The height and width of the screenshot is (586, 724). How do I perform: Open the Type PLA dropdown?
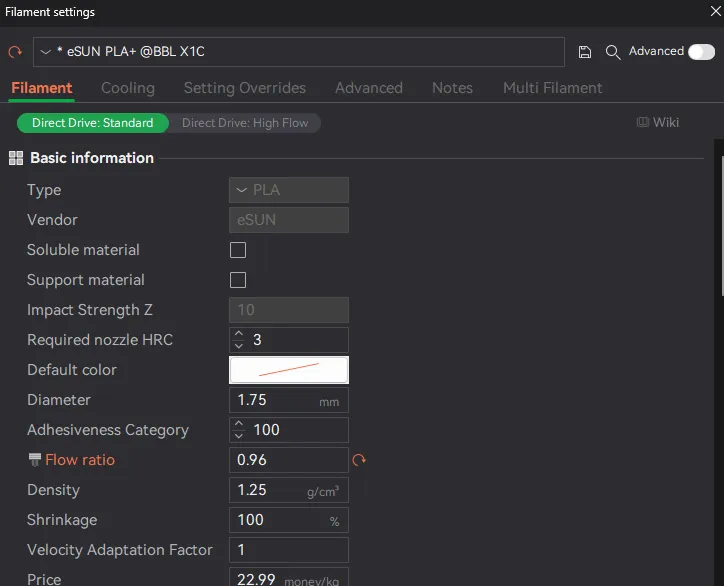click(289, 190)
